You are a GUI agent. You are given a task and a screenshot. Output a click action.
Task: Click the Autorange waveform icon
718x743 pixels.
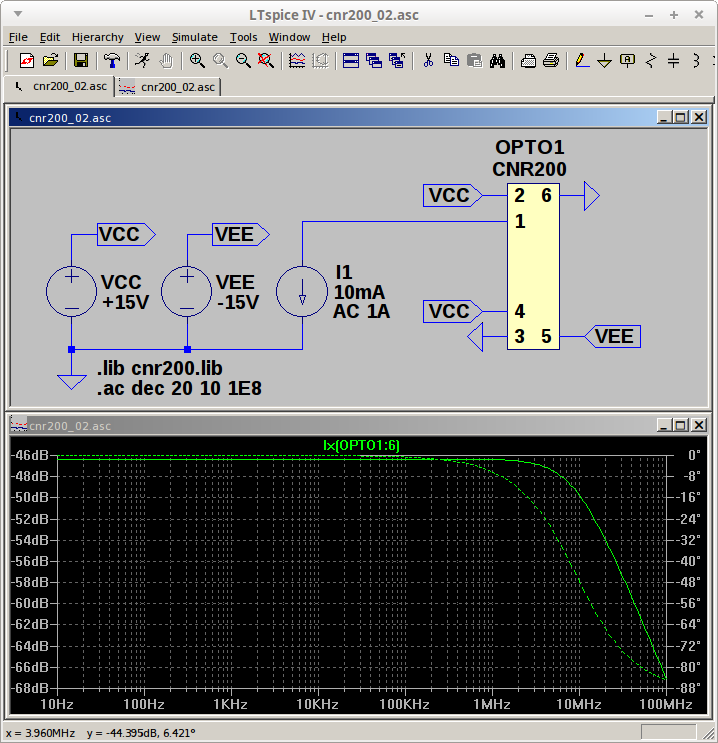(297, 61)
